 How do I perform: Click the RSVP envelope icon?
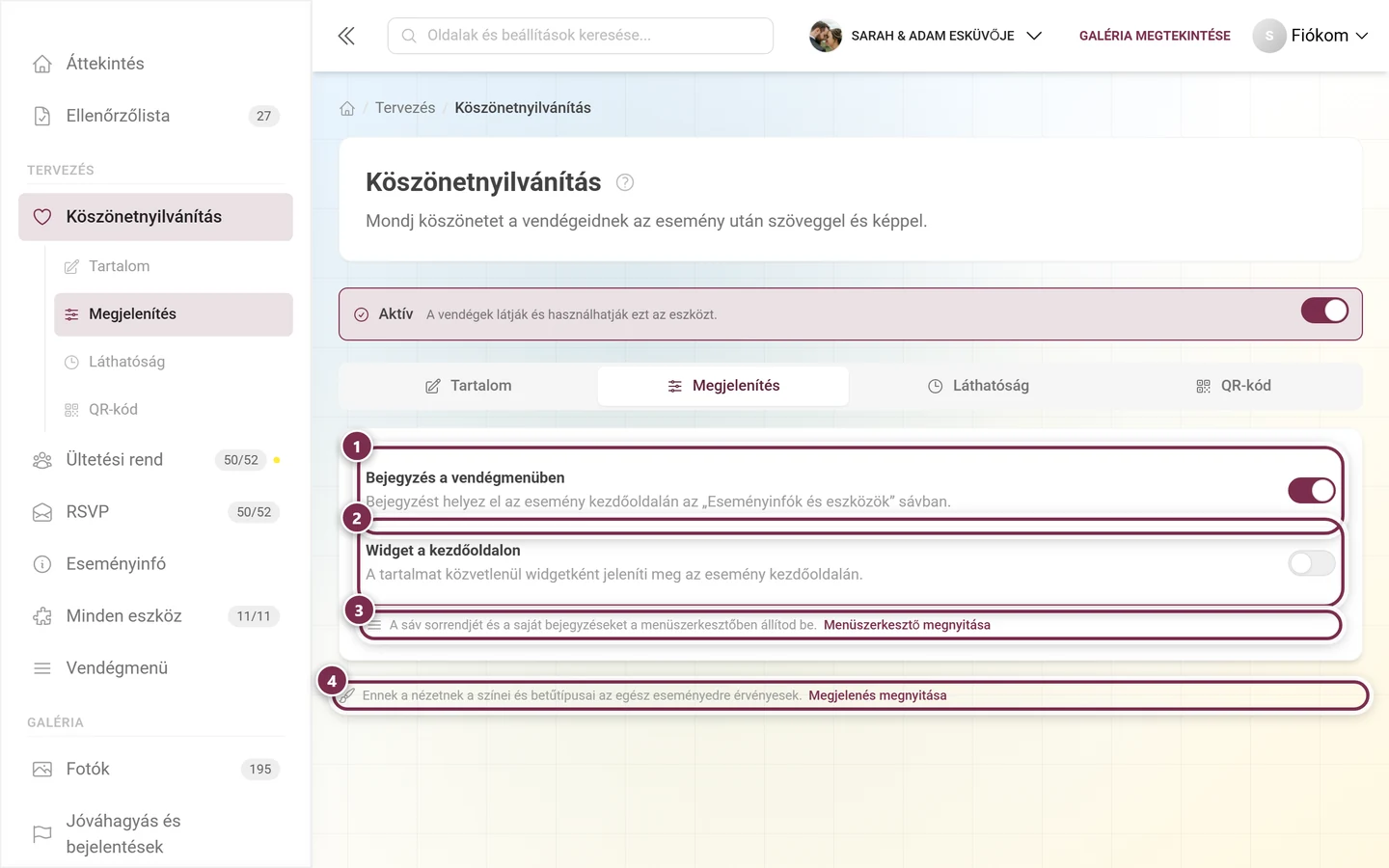click(42, 512)
